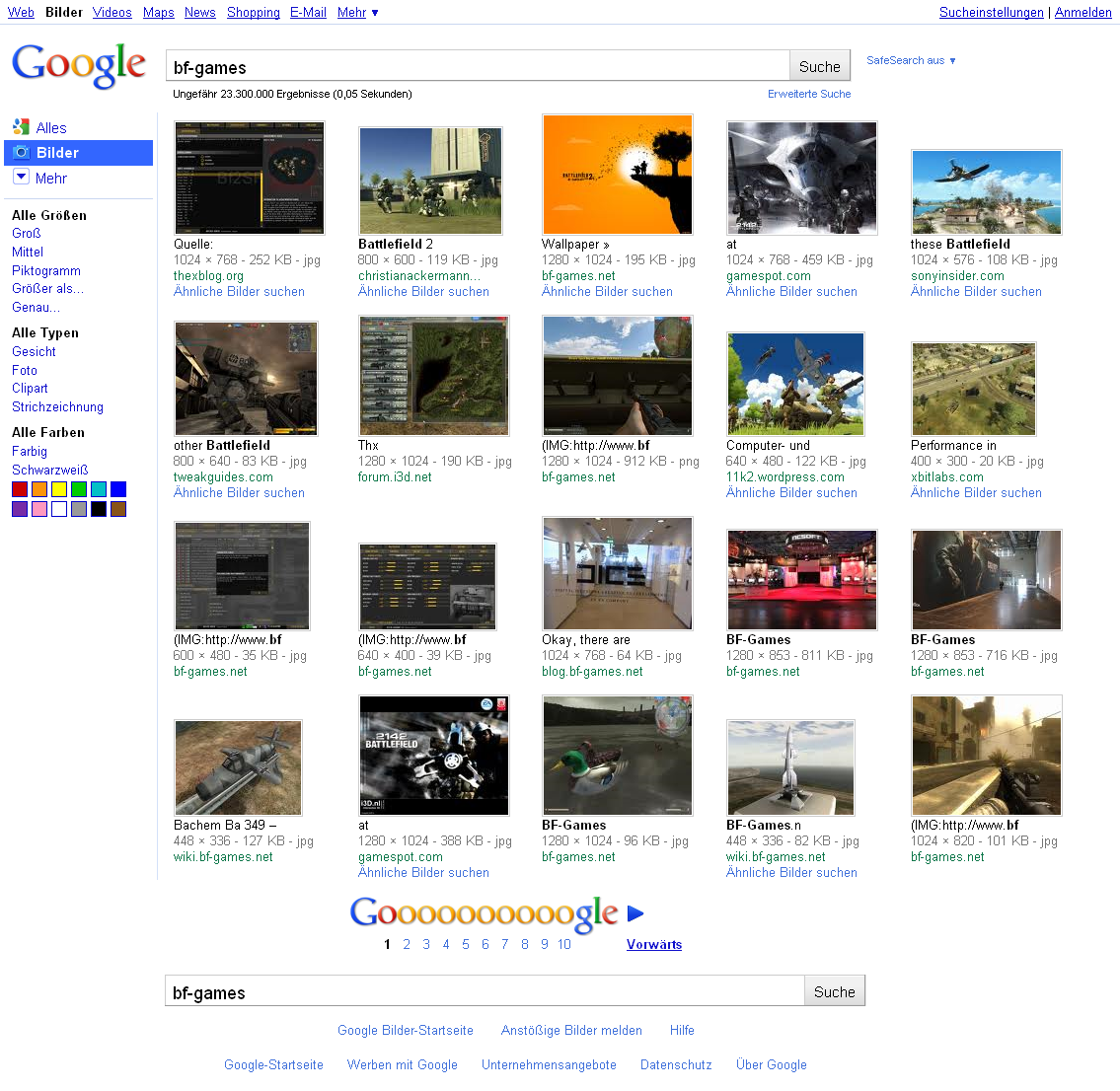Click the bottom search input field

point(485,991)
